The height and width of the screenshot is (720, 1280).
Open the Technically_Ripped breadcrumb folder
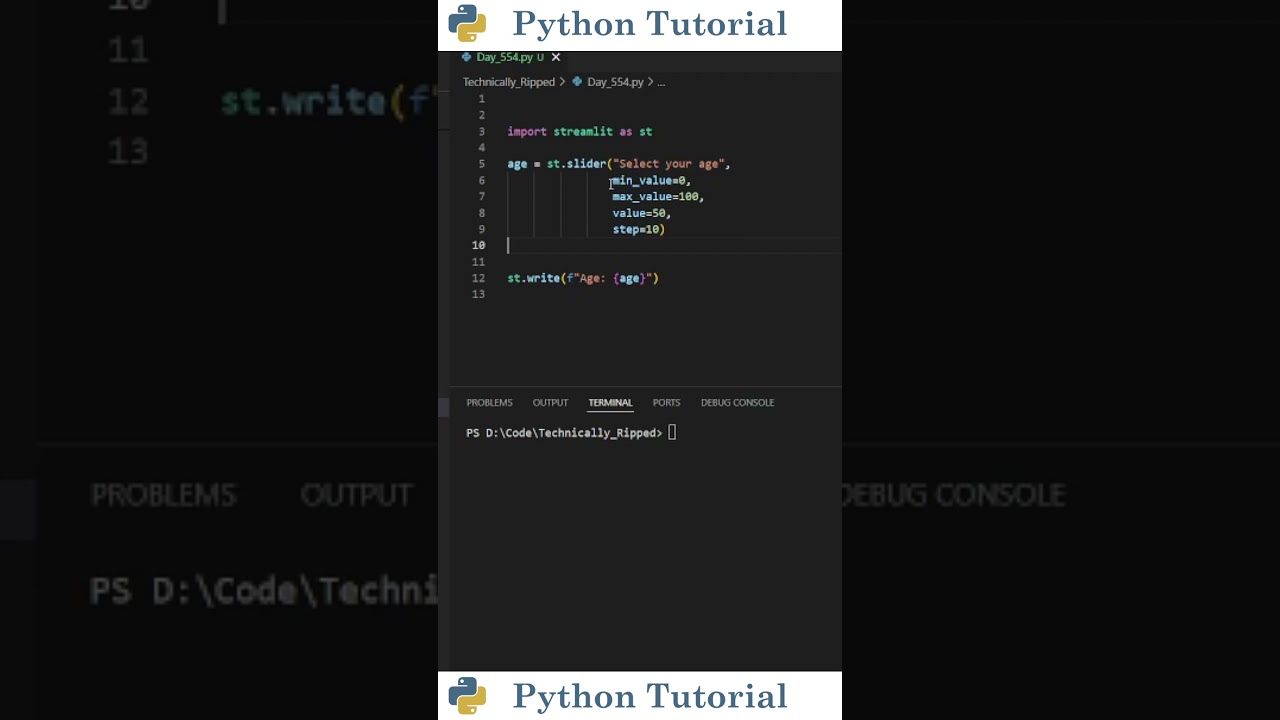coord(508,82)
